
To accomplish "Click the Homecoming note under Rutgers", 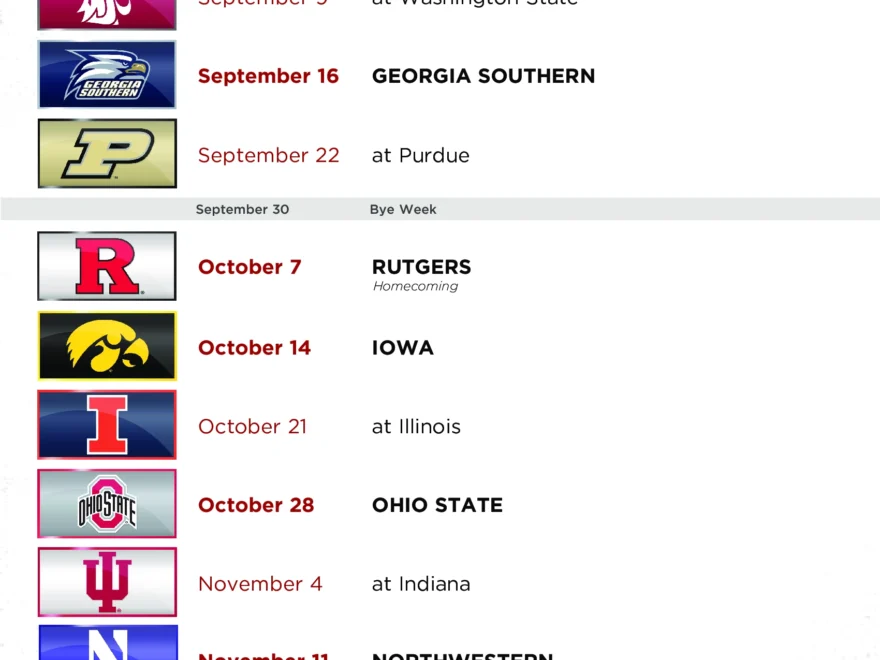I will pos(415,286).
